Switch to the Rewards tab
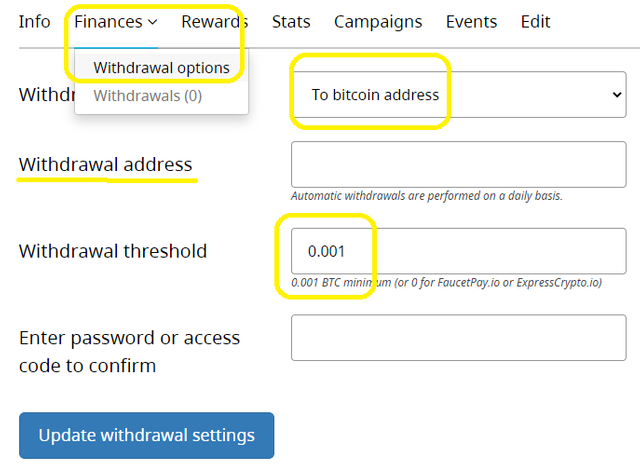Screen dimensions: 640x466 (214, 22)
